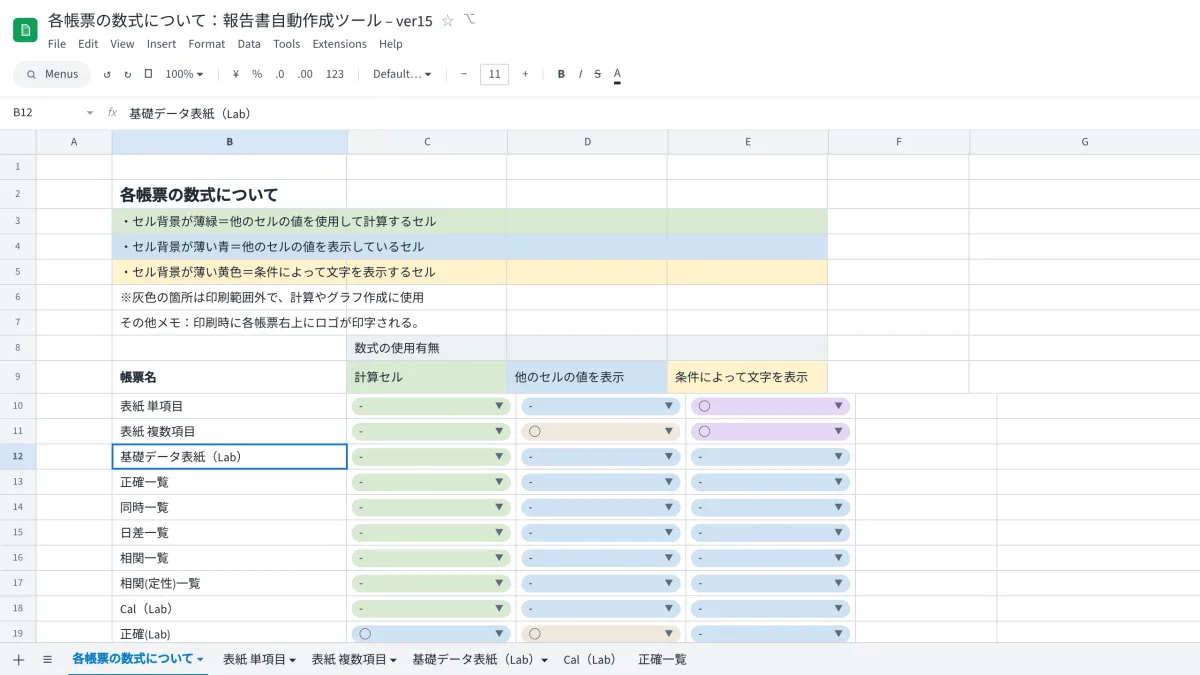Increase decimal places with the .00 button

tap(305, 74)
